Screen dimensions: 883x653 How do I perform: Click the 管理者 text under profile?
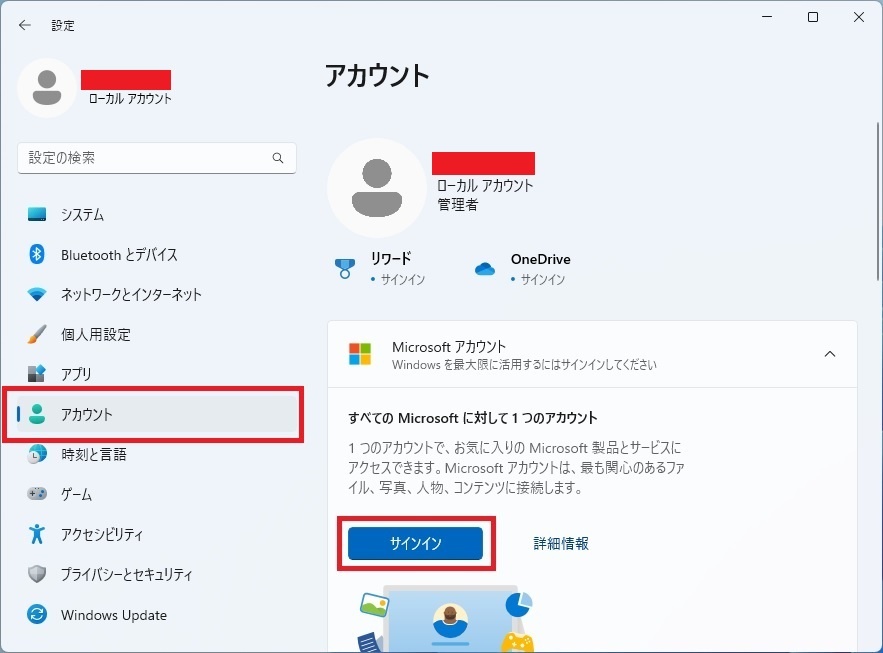(x=458, y=204)
